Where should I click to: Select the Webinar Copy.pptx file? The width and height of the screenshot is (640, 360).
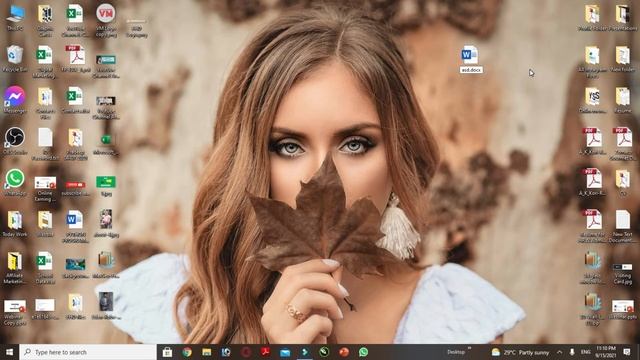15,312
